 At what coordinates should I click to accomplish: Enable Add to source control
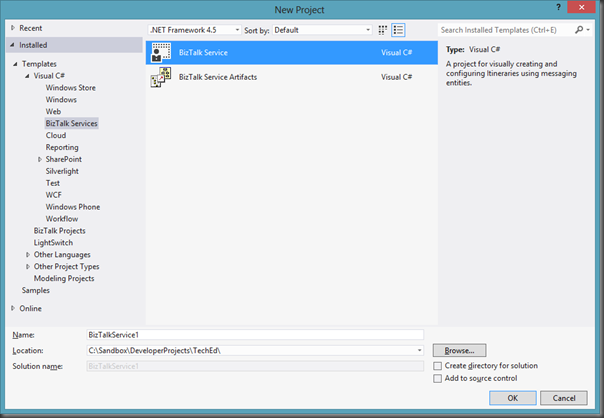point(438,378)
